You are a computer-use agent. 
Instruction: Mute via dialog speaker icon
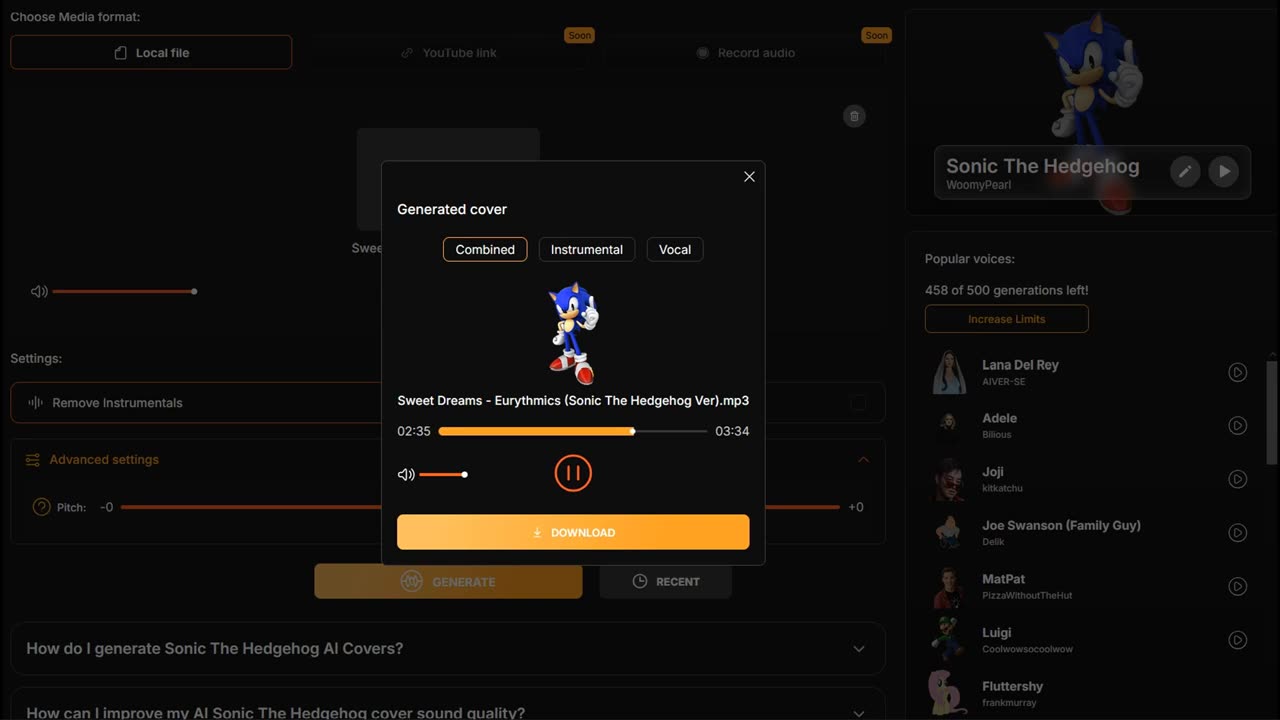(406, 474)
